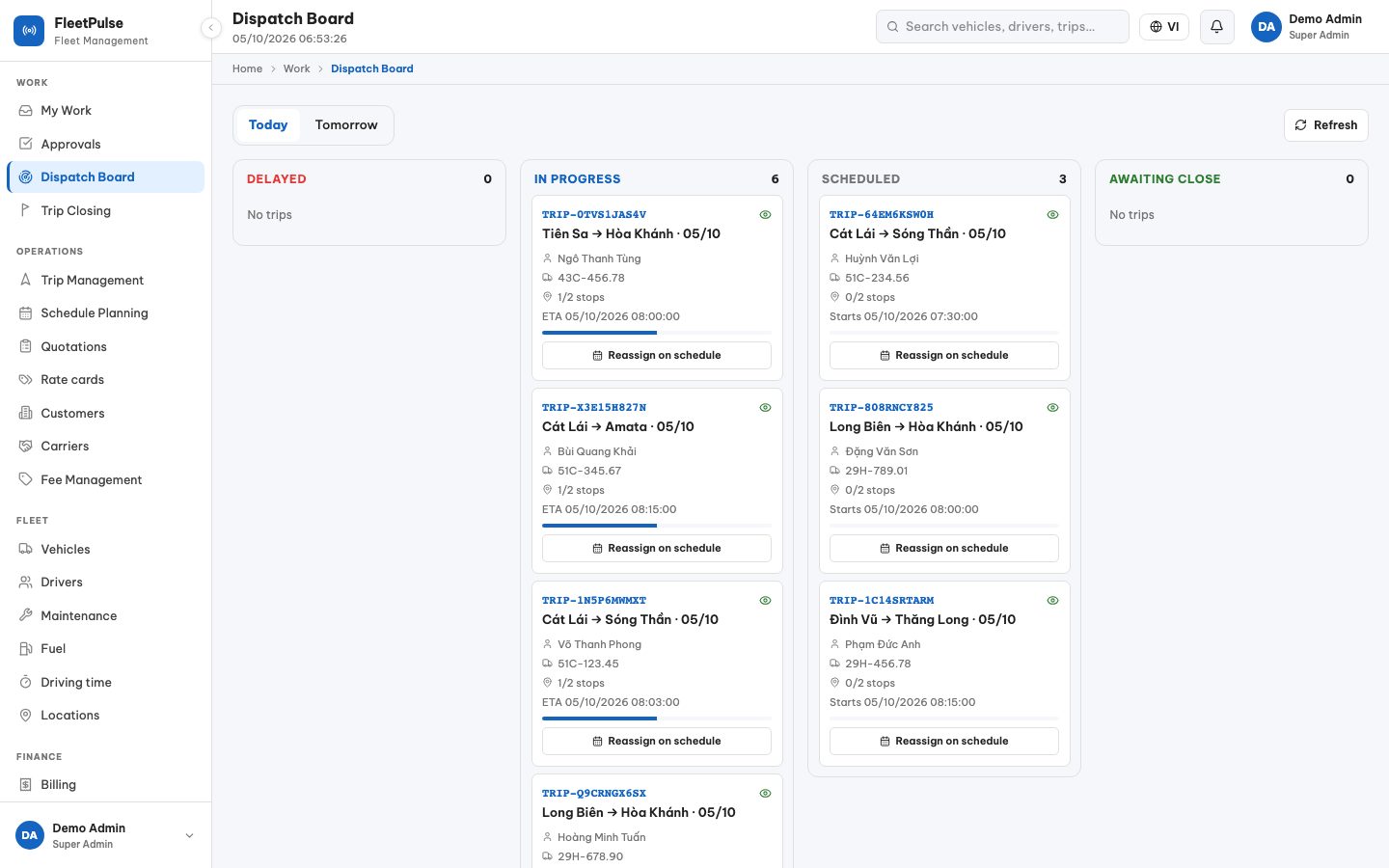1389x868 pixels.
Task: Focus the search vehicles, drivers, trips field
Action: coord(1002,27)
